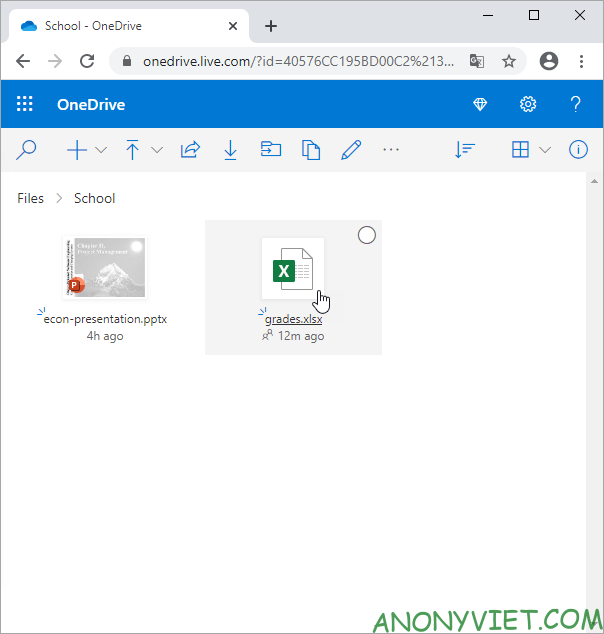Screen dimensions: 604x634
Task: Click the Rename pencil icon
Action: tap(350, 150)
